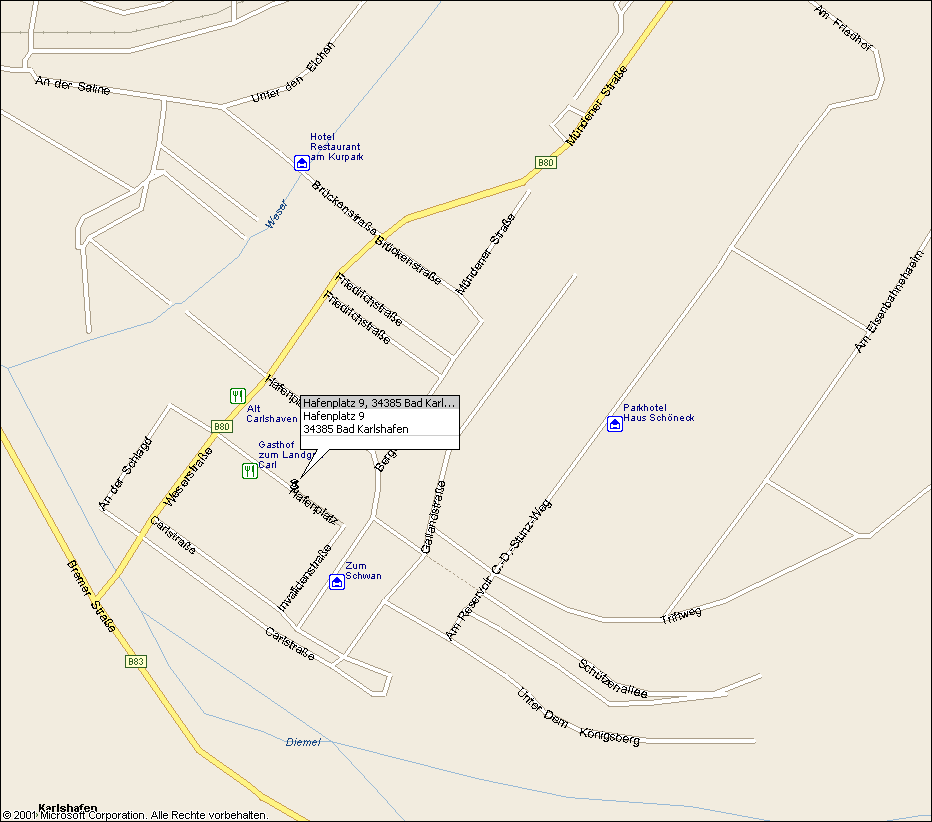Select the Gasthof zum Landgraf Carl restaurant icon
932x822 pixels.
pos(250,471)
